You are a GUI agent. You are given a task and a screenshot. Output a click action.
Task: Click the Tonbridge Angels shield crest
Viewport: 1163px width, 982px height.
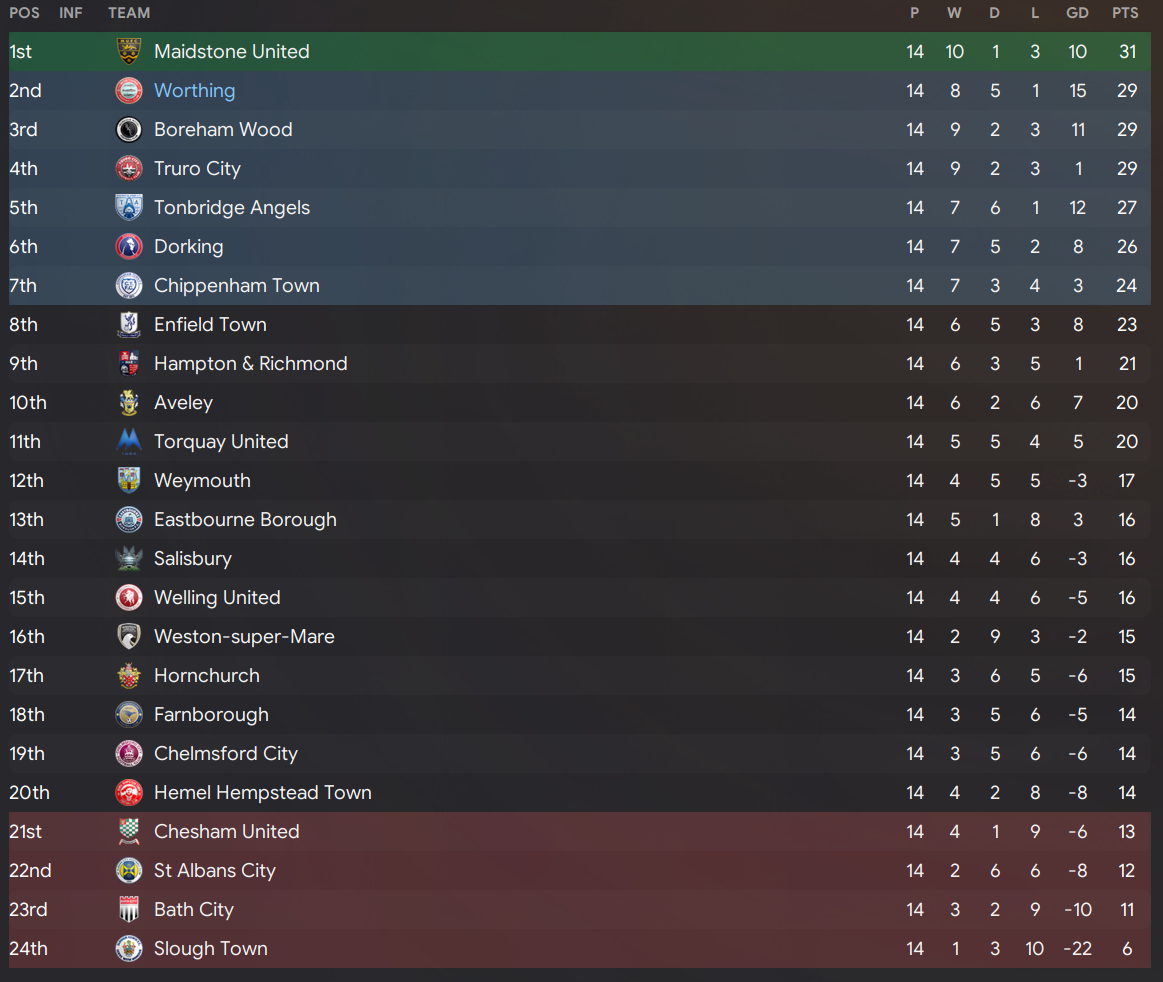point(129,208)
